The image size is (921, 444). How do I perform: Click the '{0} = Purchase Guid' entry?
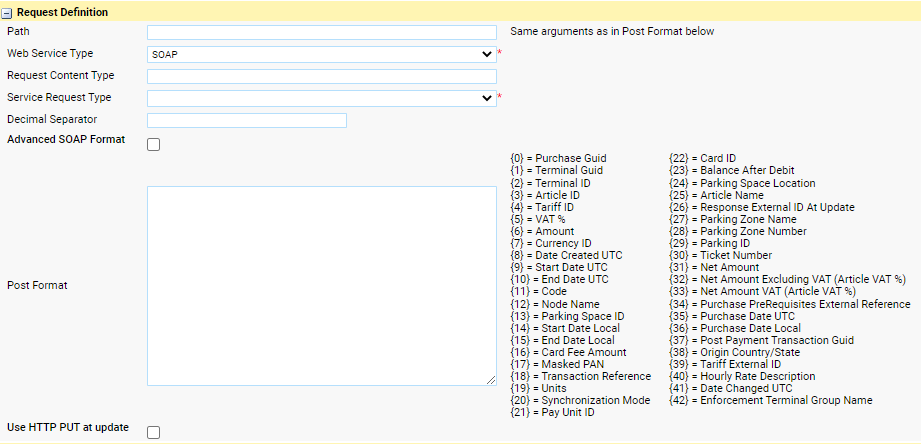point(559,159)
